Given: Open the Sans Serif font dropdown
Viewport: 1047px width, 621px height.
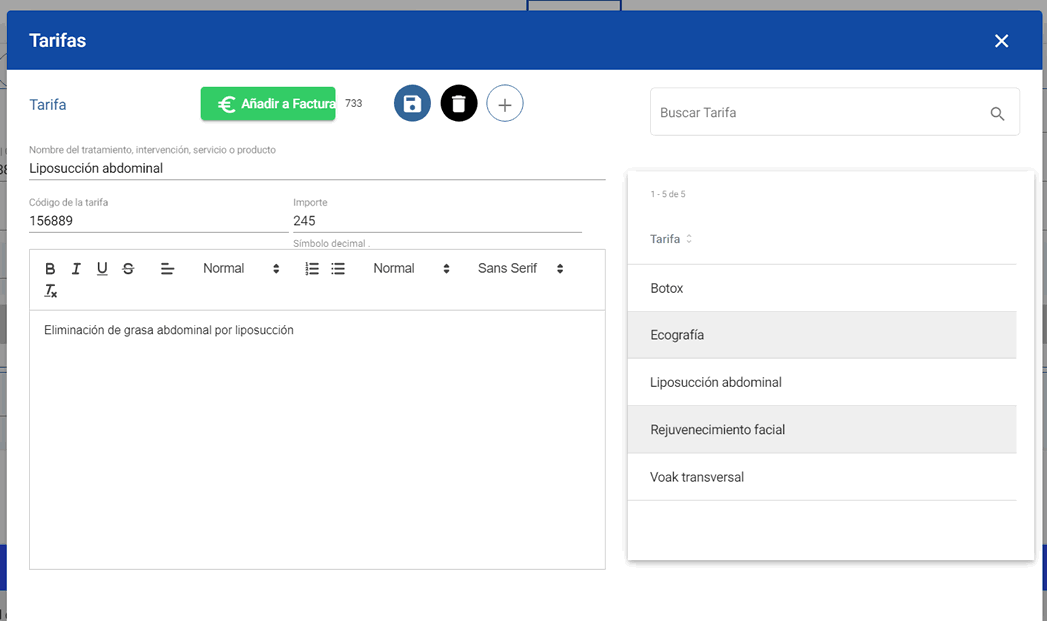Looking at the screenshot, I should pos(520,269).
